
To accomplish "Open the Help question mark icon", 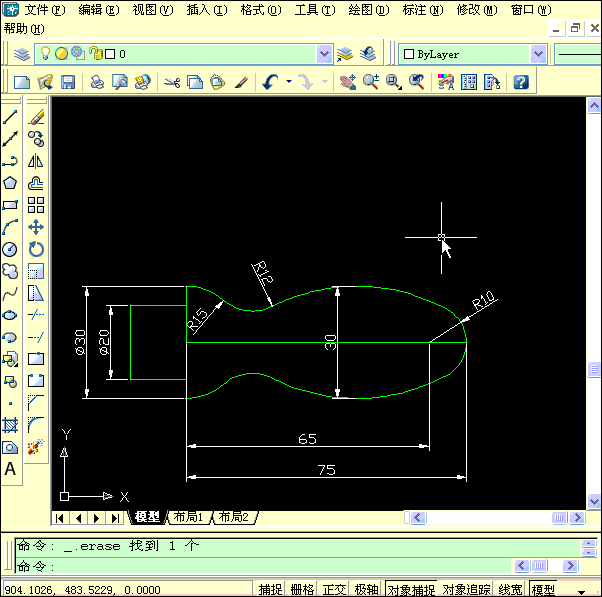I will [521, 82].
